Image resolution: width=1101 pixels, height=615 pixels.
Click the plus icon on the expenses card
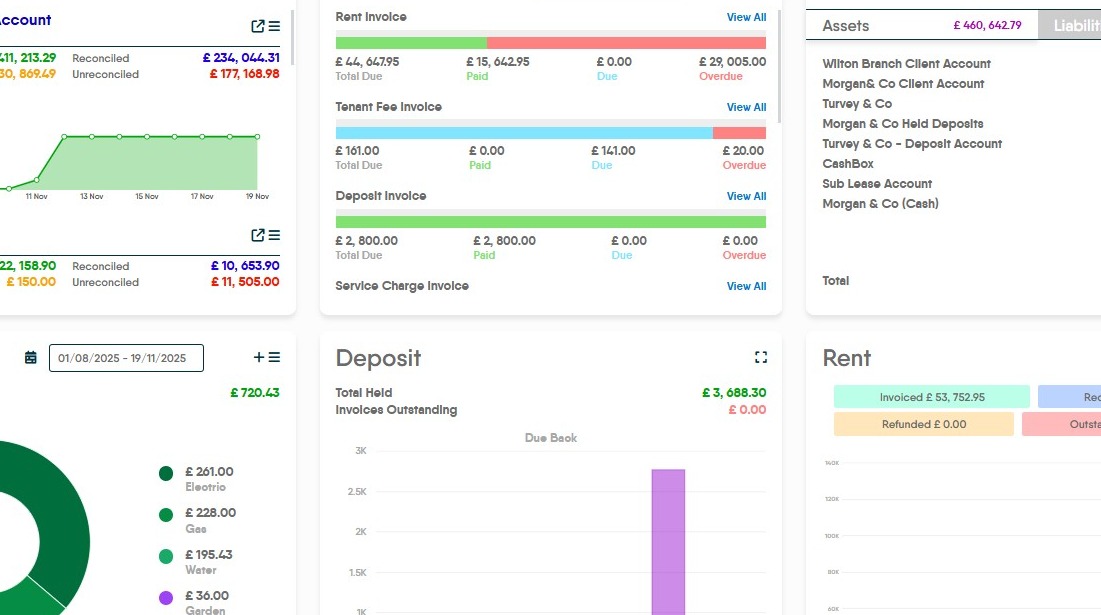coord(259,357)
